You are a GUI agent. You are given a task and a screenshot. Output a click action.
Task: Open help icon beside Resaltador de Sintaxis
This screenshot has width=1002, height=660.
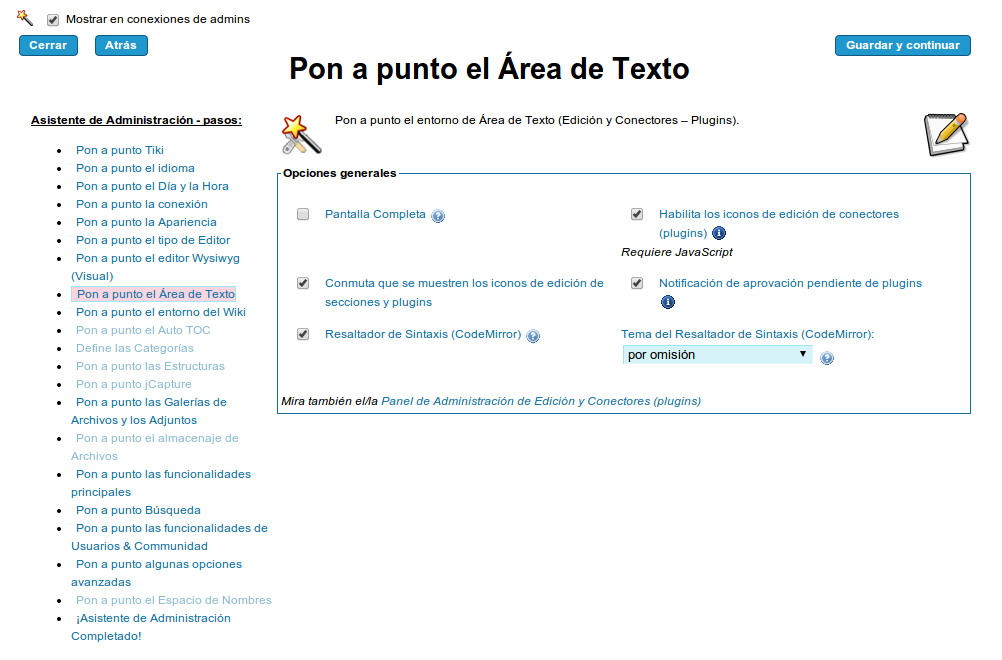point(533,336)
